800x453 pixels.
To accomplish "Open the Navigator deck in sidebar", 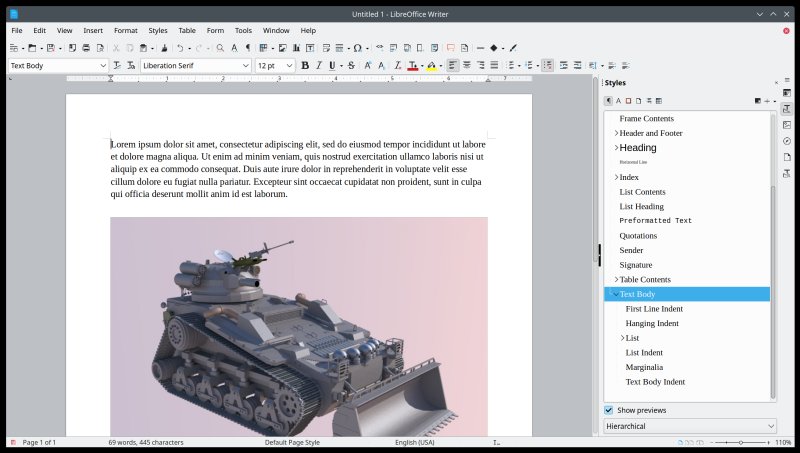I will pyautogui.click(x=787, y=141).
